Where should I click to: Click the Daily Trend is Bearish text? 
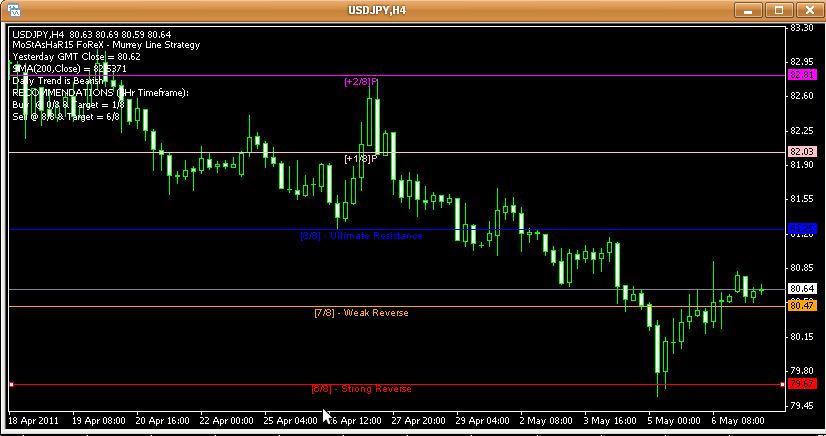(x=58, y=81)
